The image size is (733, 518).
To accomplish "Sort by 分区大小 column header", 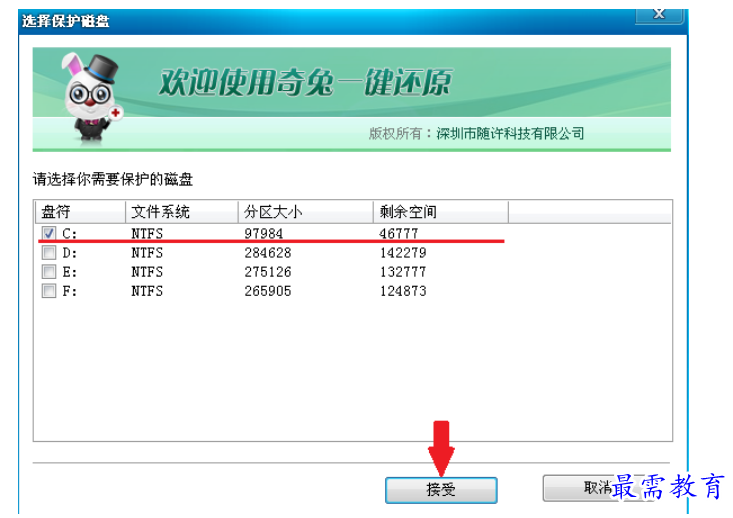I will (x=306, y=212).
